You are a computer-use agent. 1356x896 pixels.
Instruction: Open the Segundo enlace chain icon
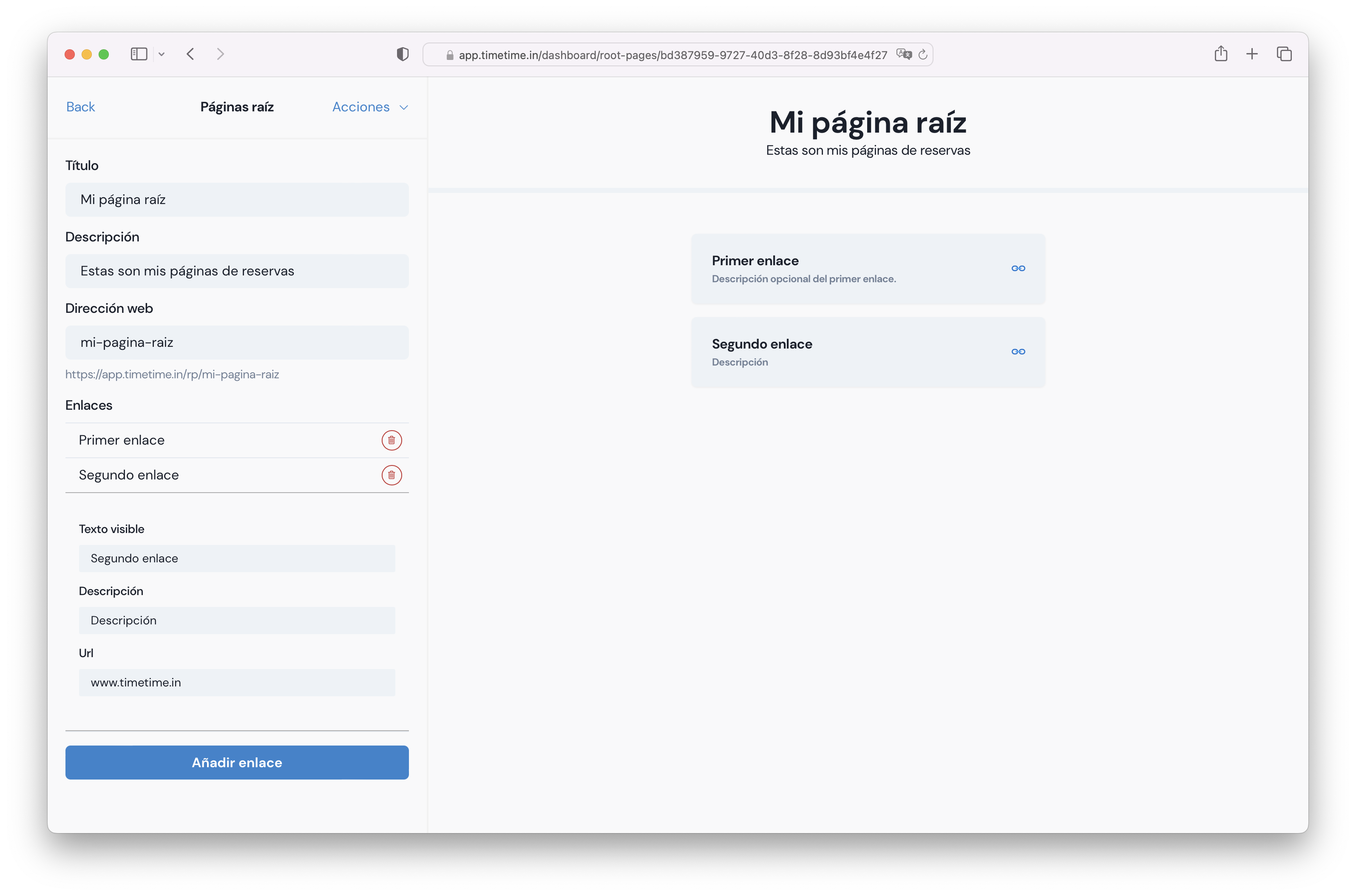click(1018, 352)
